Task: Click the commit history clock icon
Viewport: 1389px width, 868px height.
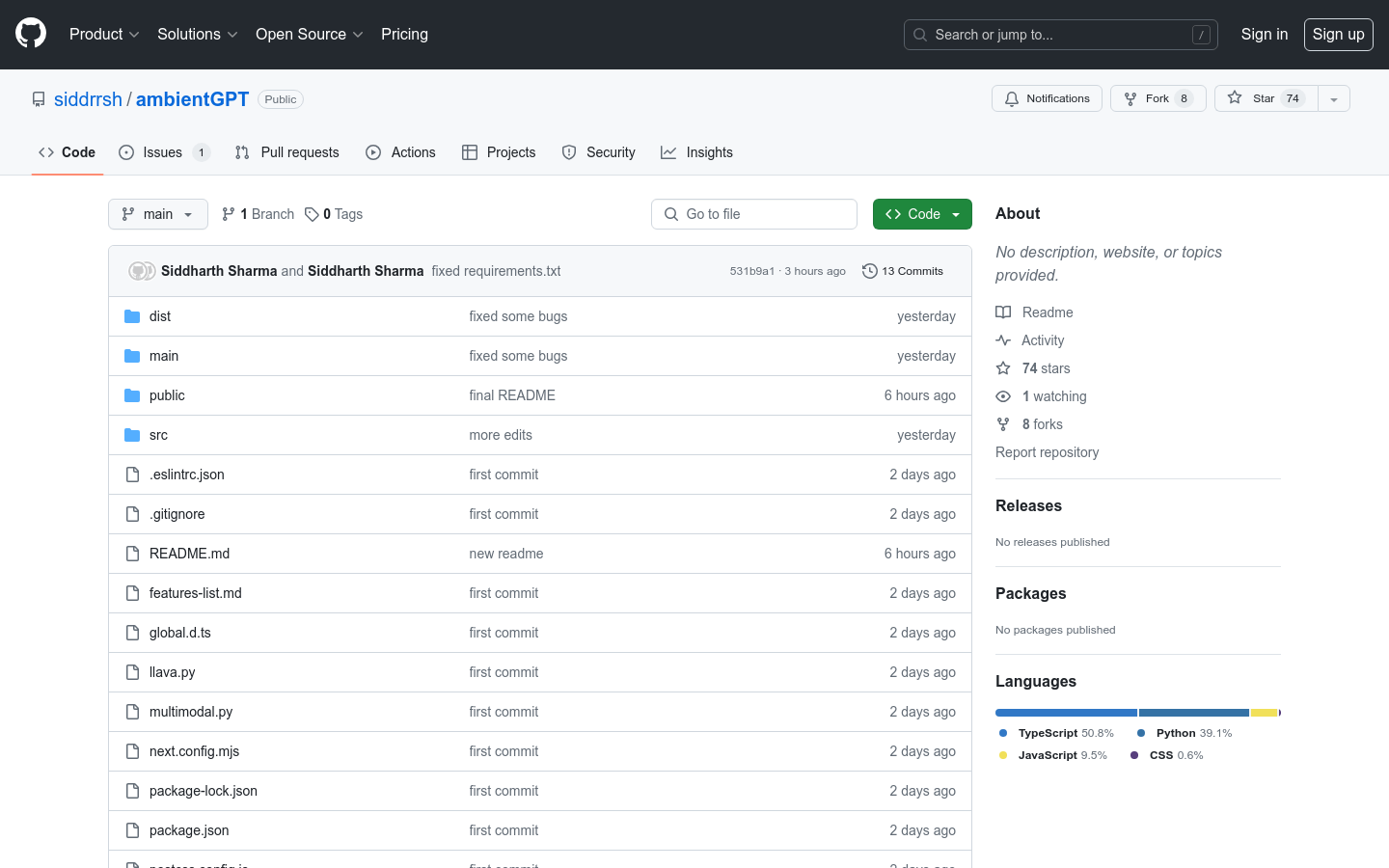Action: [x=870, y=271]
